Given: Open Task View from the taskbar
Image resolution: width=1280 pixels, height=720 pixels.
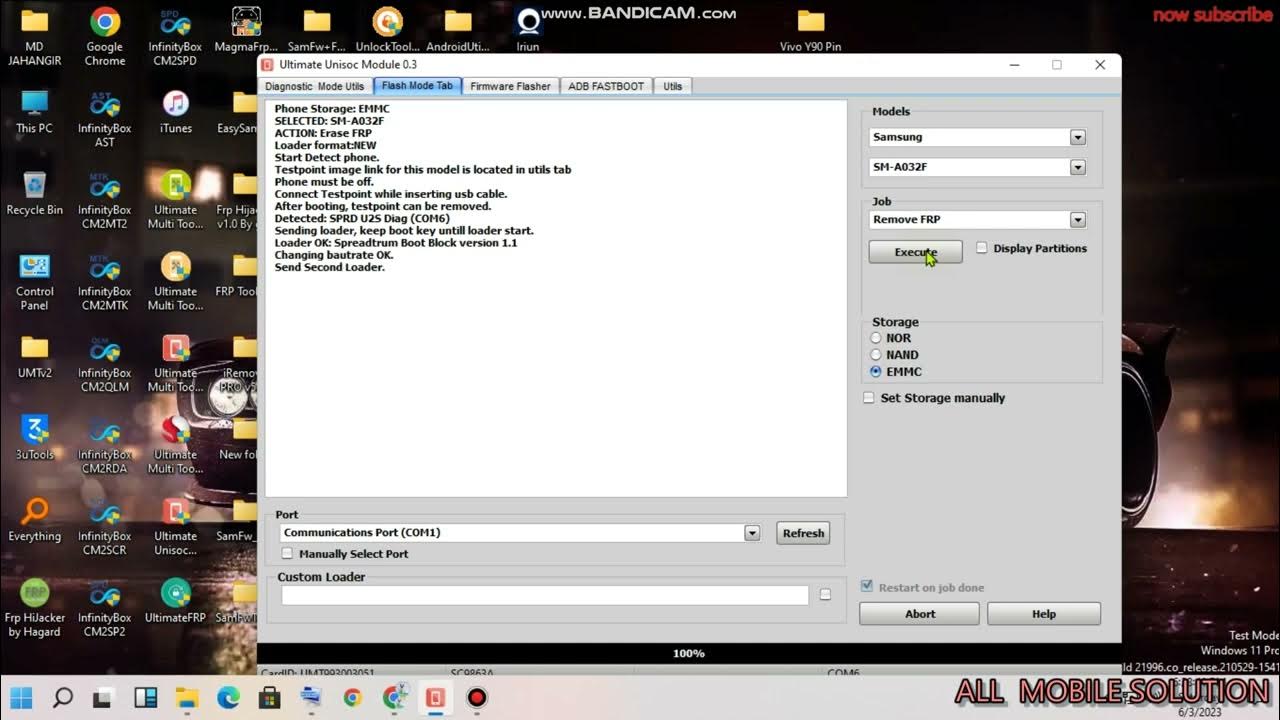Looking at the screenshot, I should (x=104, y=697).
